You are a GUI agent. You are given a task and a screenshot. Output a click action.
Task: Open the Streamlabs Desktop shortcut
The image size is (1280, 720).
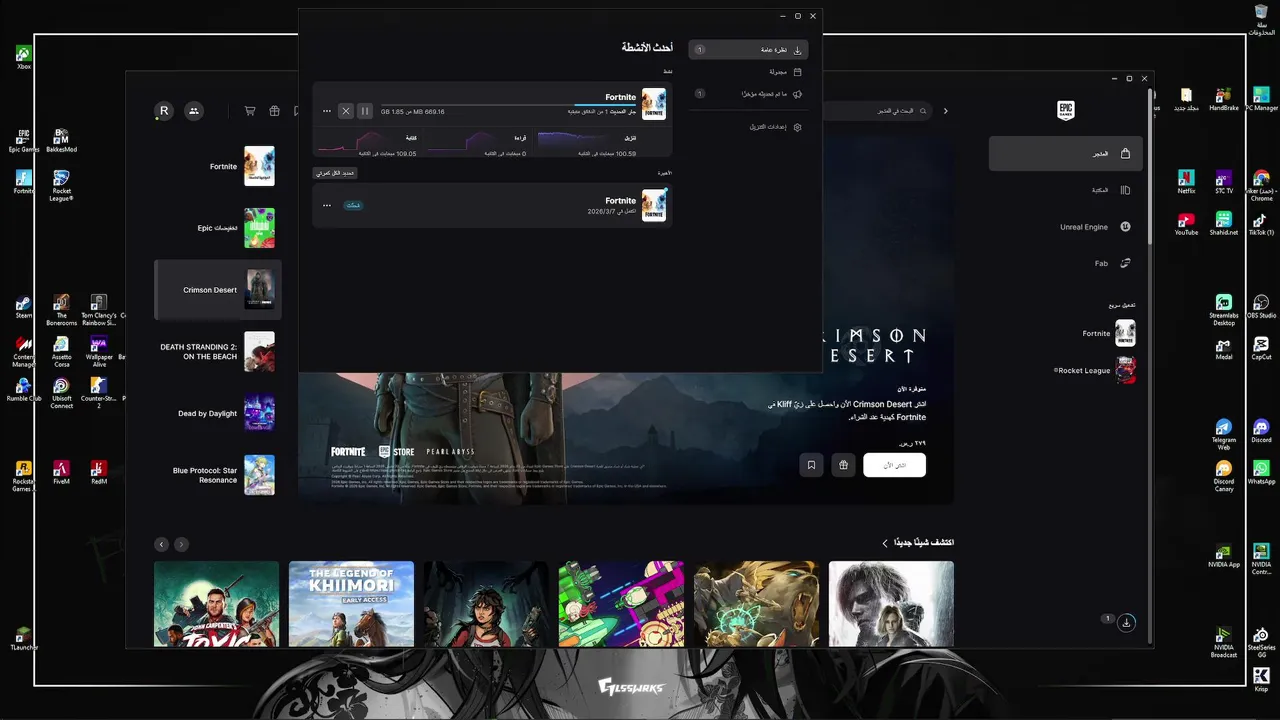pos(1224,310)
